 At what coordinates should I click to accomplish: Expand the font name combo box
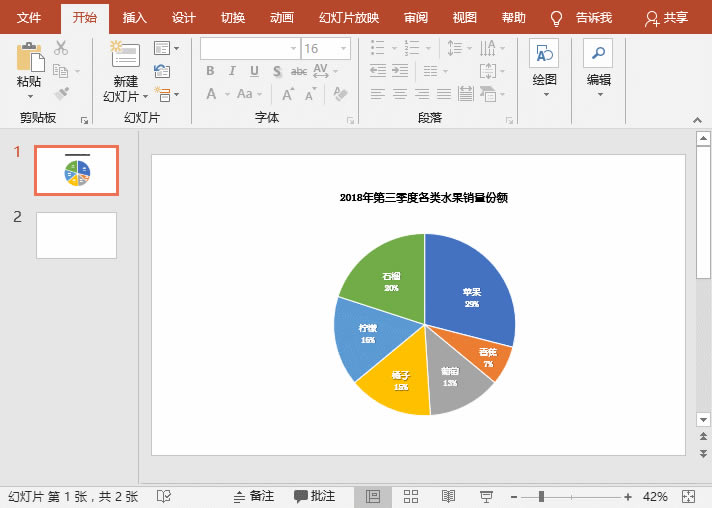pyautogui.click(x=293, y=48)
